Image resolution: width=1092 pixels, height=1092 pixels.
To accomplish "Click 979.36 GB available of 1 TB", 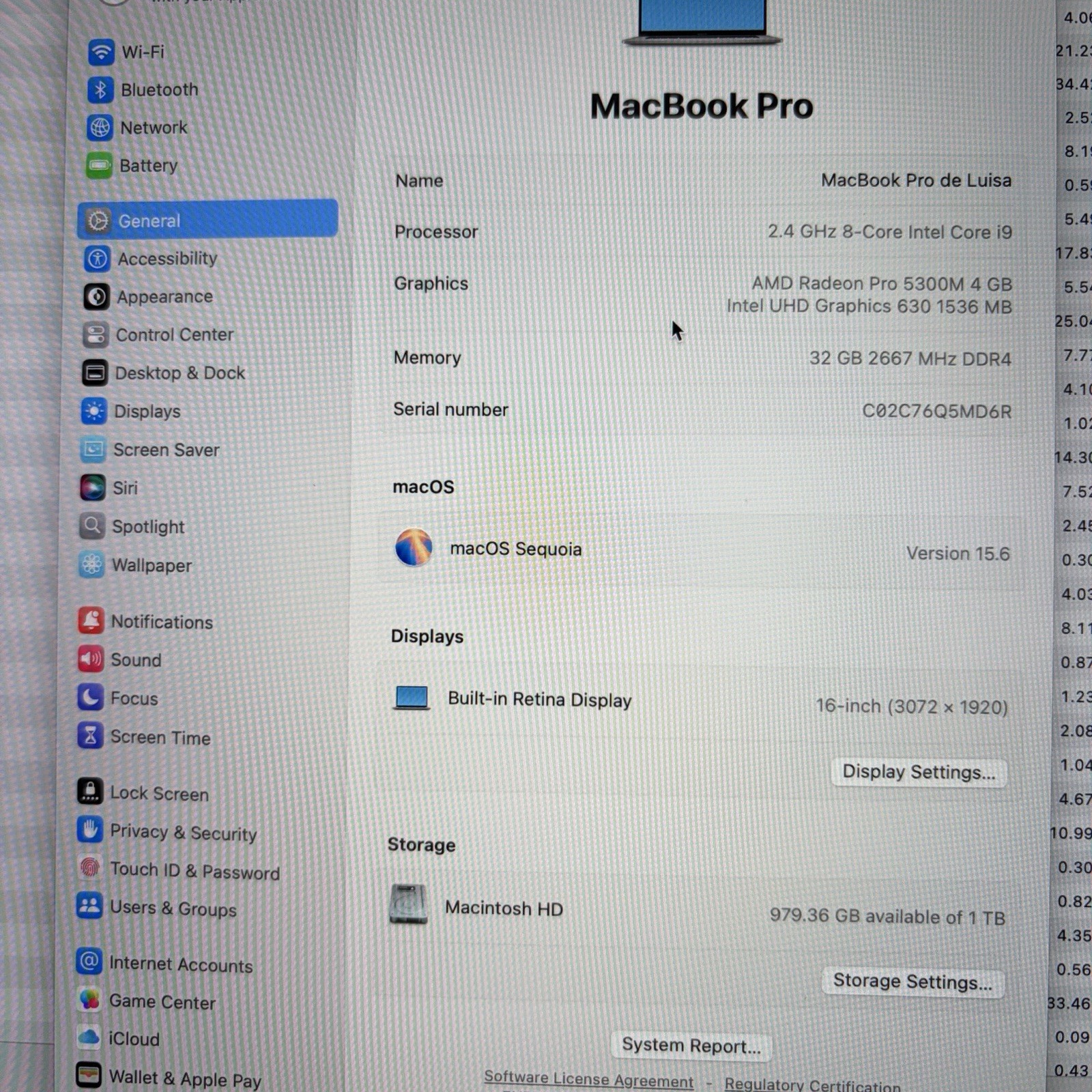I will coord(887,916).
